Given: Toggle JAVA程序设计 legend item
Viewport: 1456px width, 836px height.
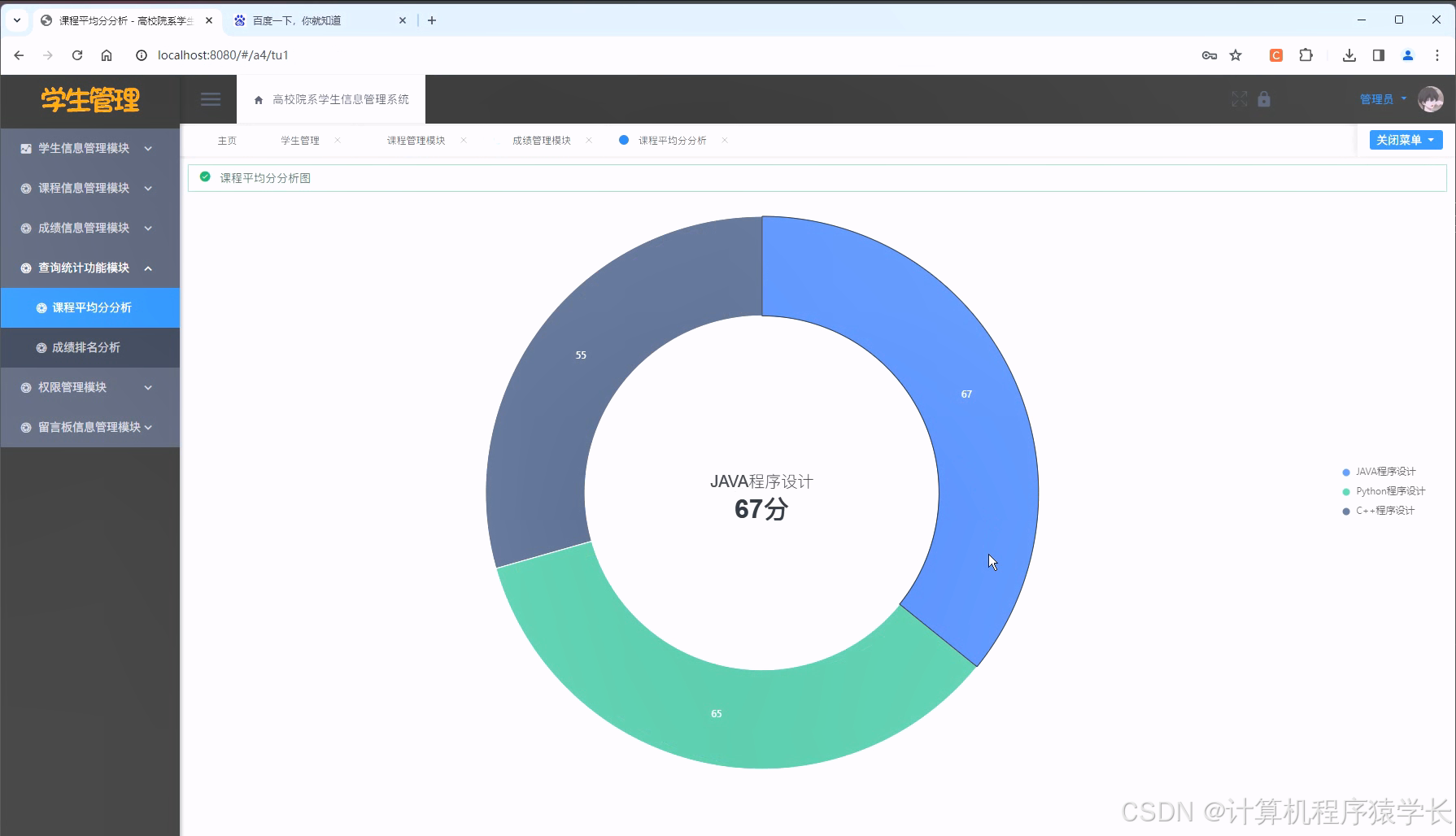Looking at the screenshot, I should pyautogui.click(x=1379, y=472).
